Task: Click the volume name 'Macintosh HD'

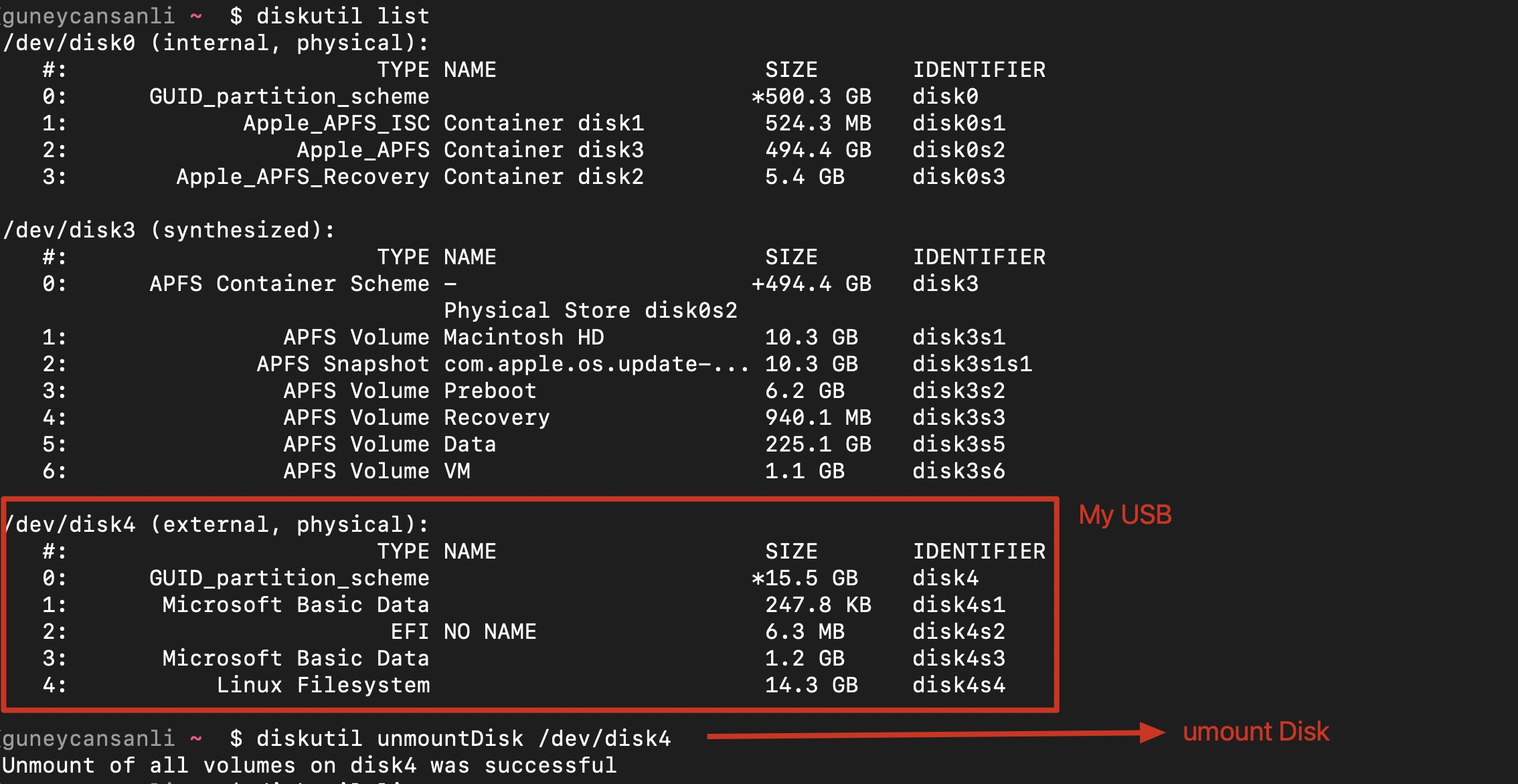Action: point(523,337)
